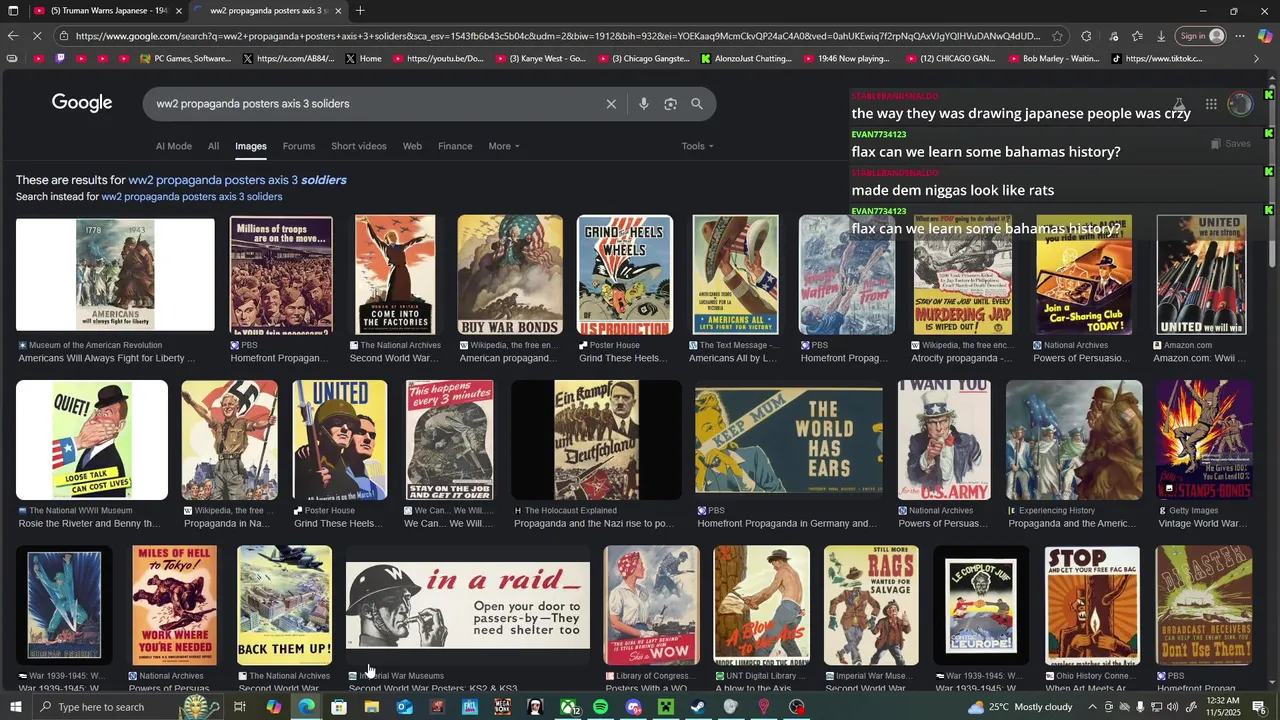Open the weather widget showing Mostly cloudy

pos(1020,707)
